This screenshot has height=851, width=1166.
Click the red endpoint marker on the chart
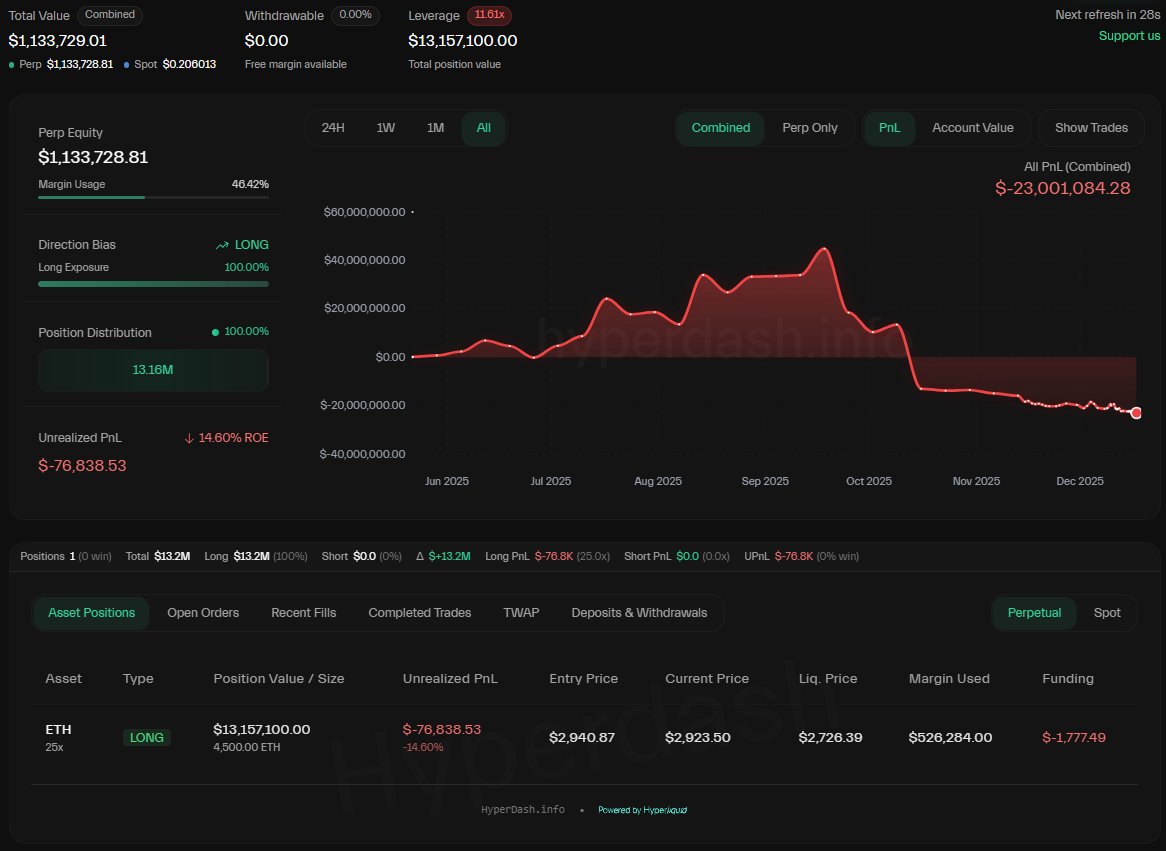point(1136,413)
